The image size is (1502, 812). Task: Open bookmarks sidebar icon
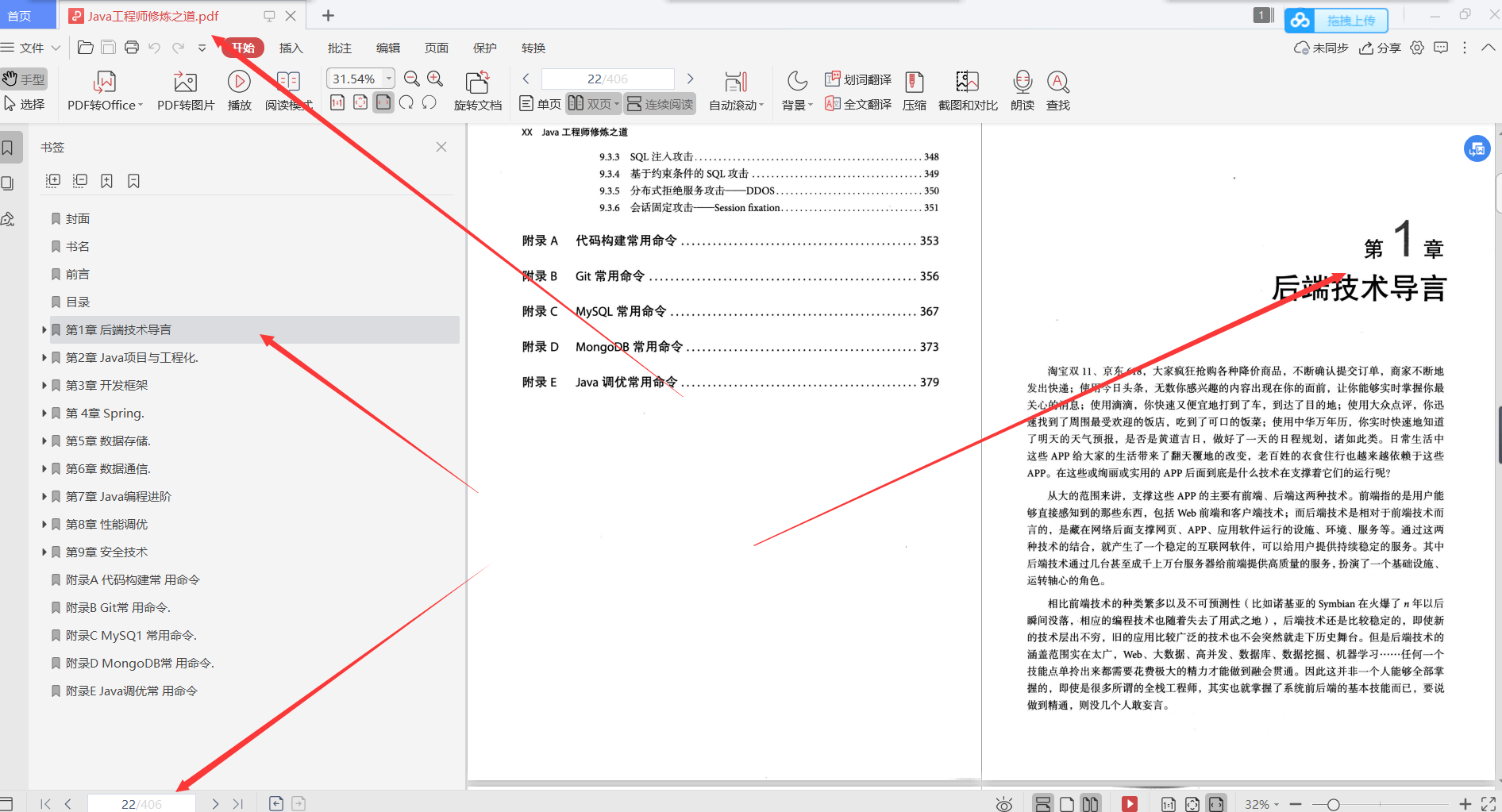pyautogui.click(x=9, y=148)
